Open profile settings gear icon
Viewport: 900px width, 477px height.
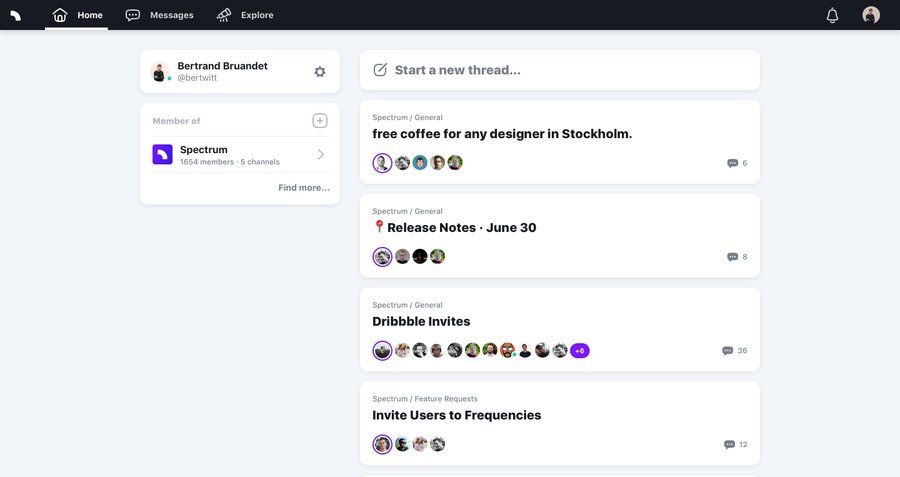tap(320, 72)
